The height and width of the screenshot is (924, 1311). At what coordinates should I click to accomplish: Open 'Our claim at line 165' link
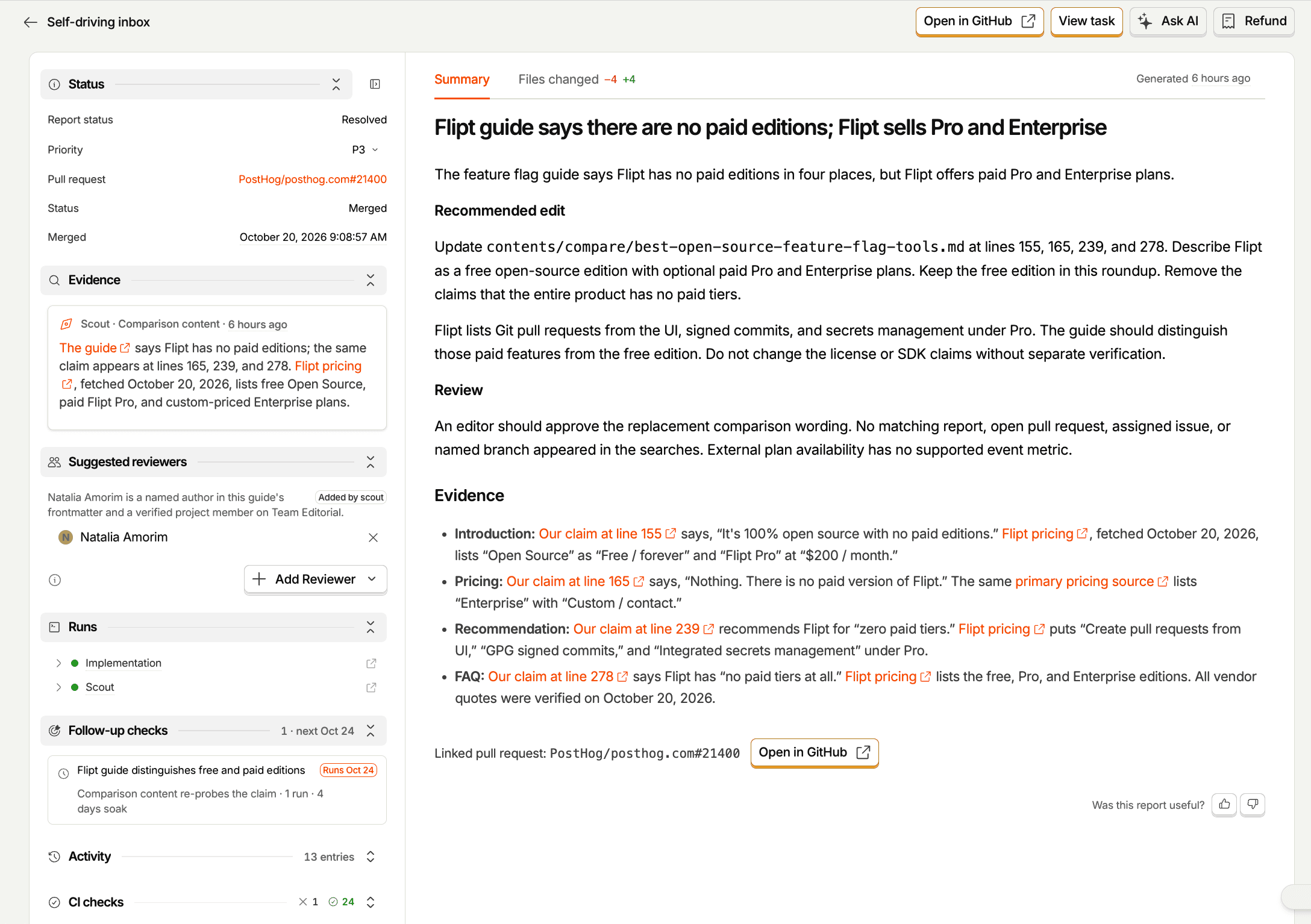click(575, 582)
